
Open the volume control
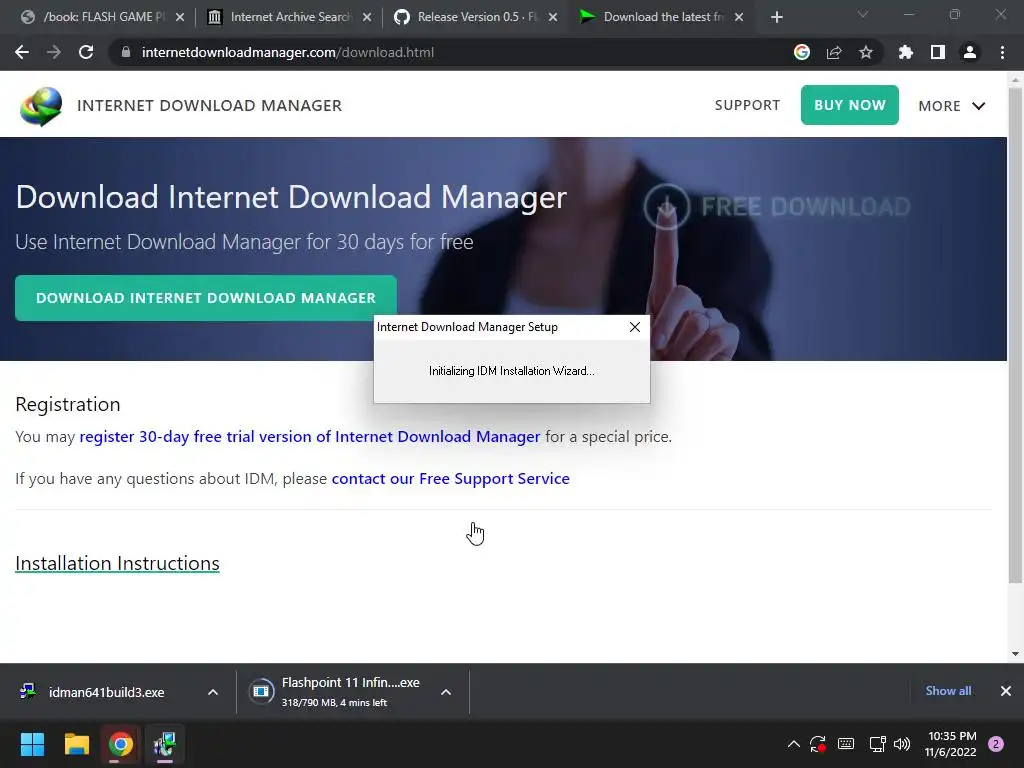click(902, 744)
